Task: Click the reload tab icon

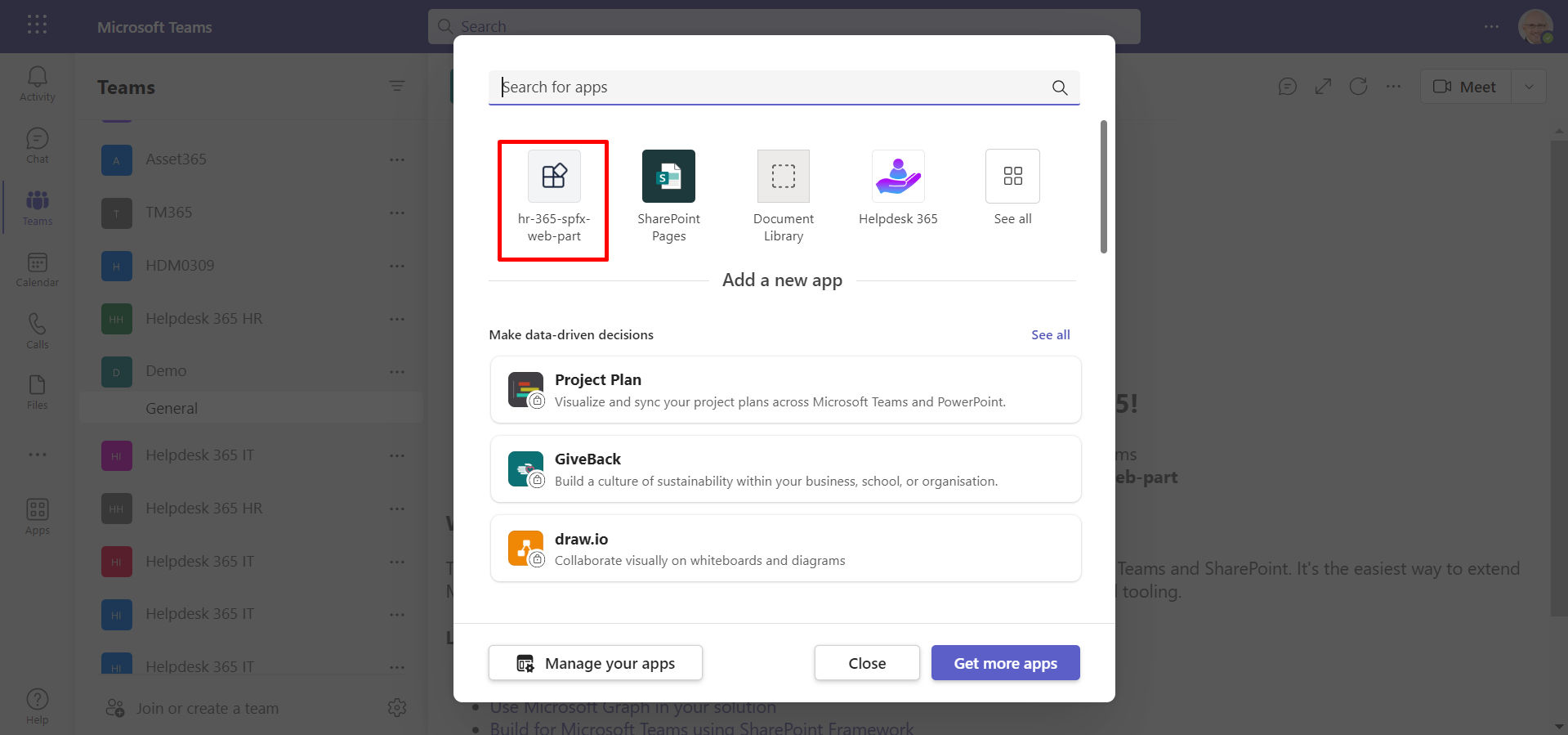Action: (1359, 87)
